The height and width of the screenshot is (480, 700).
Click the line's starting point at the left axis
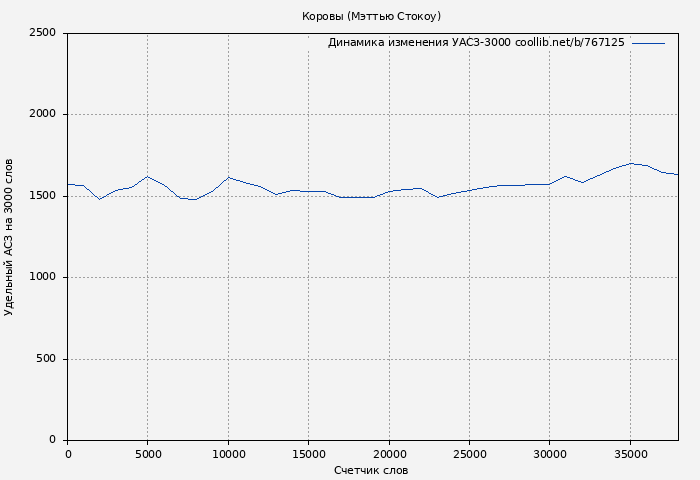pos(68,184)
